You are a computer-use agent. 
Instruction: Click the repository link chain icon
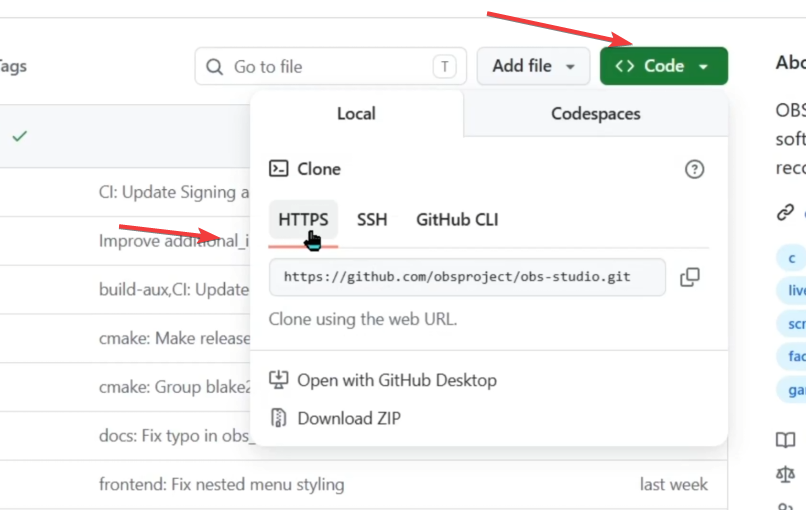785,212
